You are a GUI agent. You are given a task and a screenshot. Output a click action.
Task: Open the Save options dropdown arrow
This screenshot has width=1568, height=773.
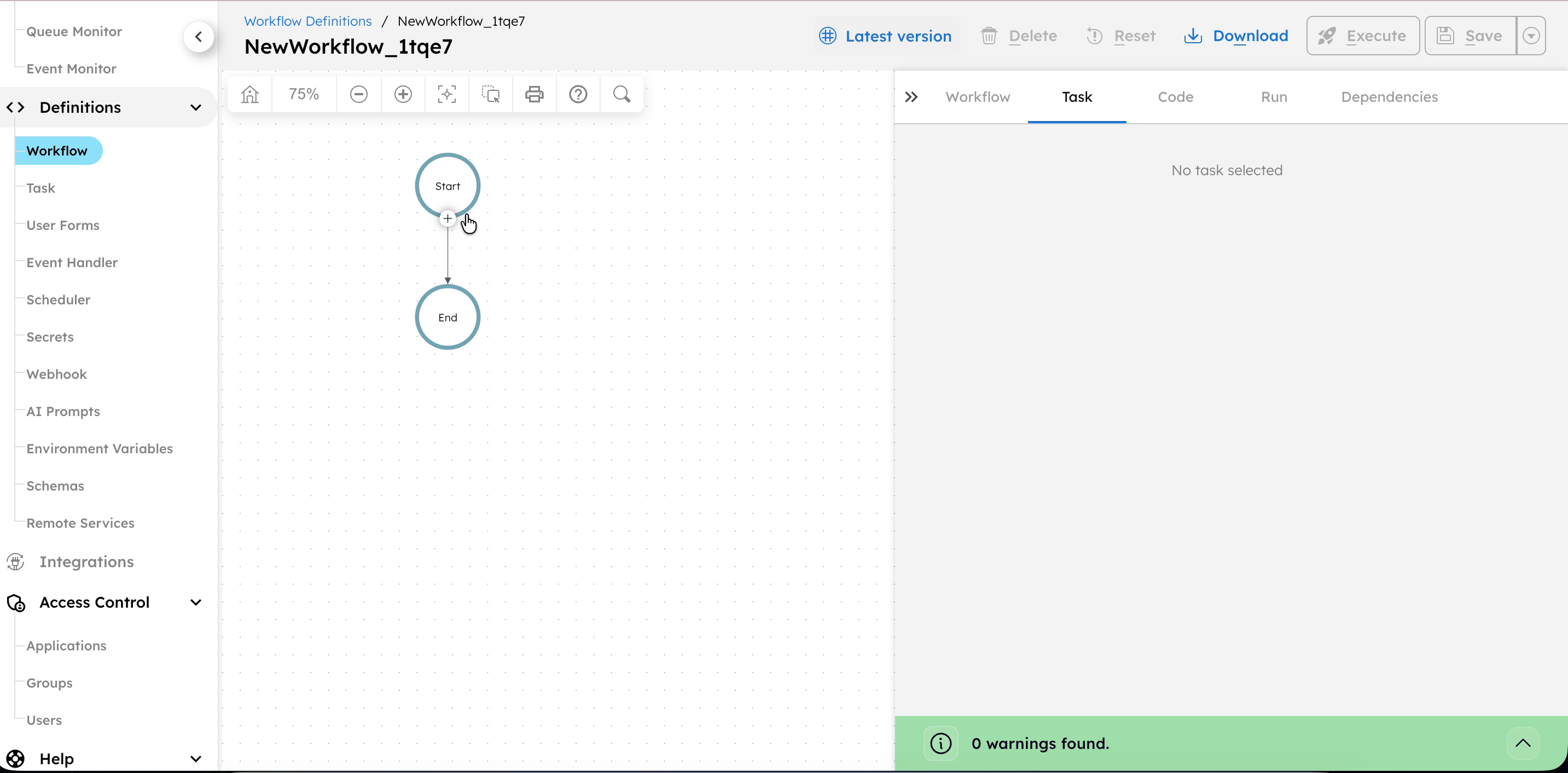(1531, 36)
